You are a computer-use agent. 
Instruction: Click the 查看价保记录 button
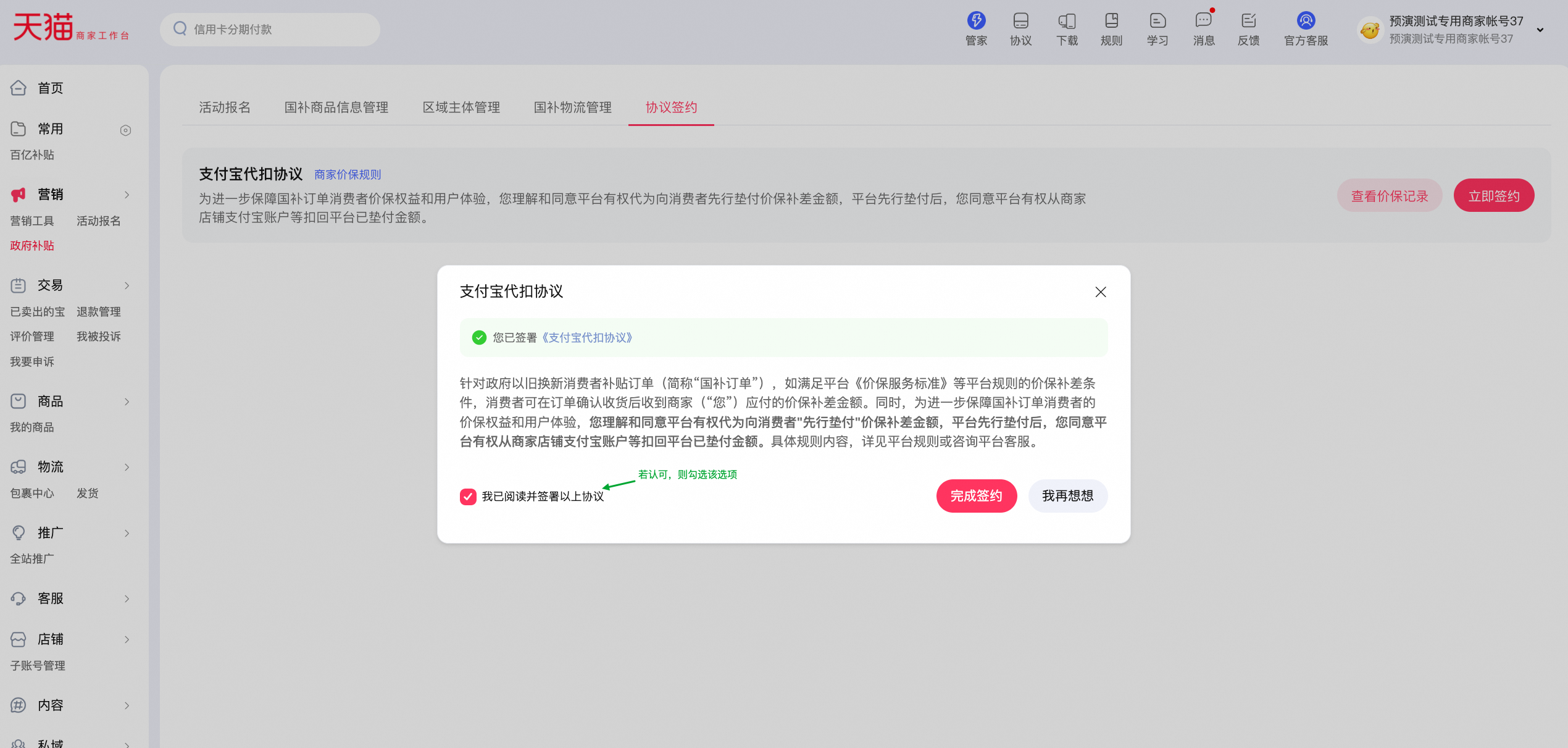(1389, 195)
